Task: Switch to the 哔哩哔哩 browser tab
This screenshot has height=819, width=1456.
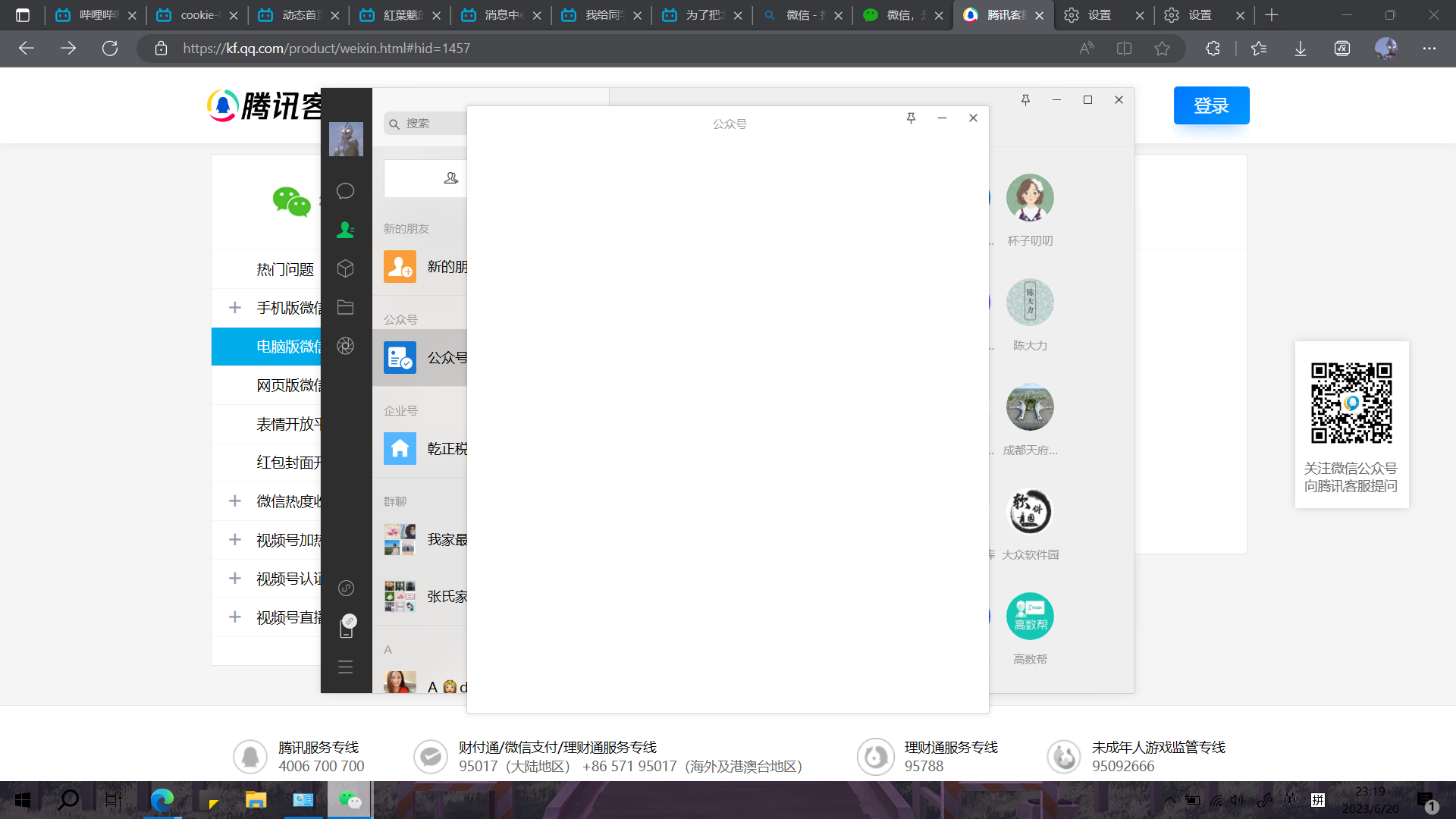Action: click(x=91, y=15)
